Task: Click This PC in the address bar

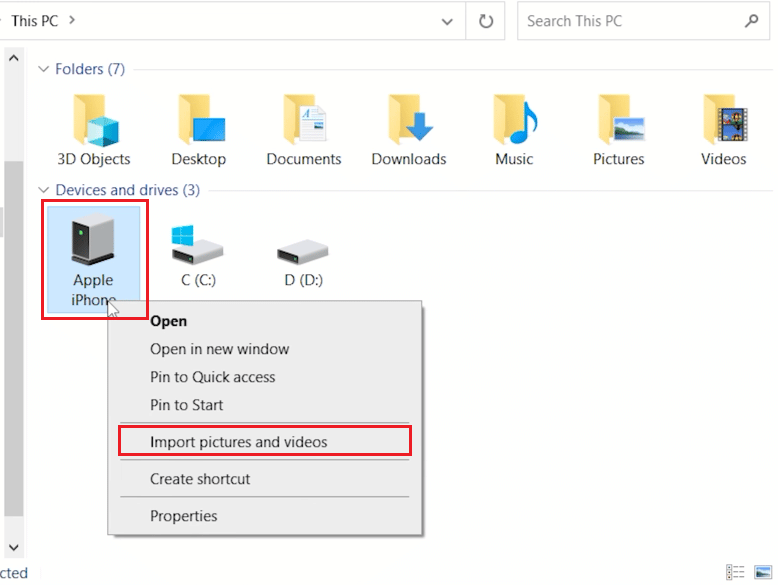Action: [35, 21]
